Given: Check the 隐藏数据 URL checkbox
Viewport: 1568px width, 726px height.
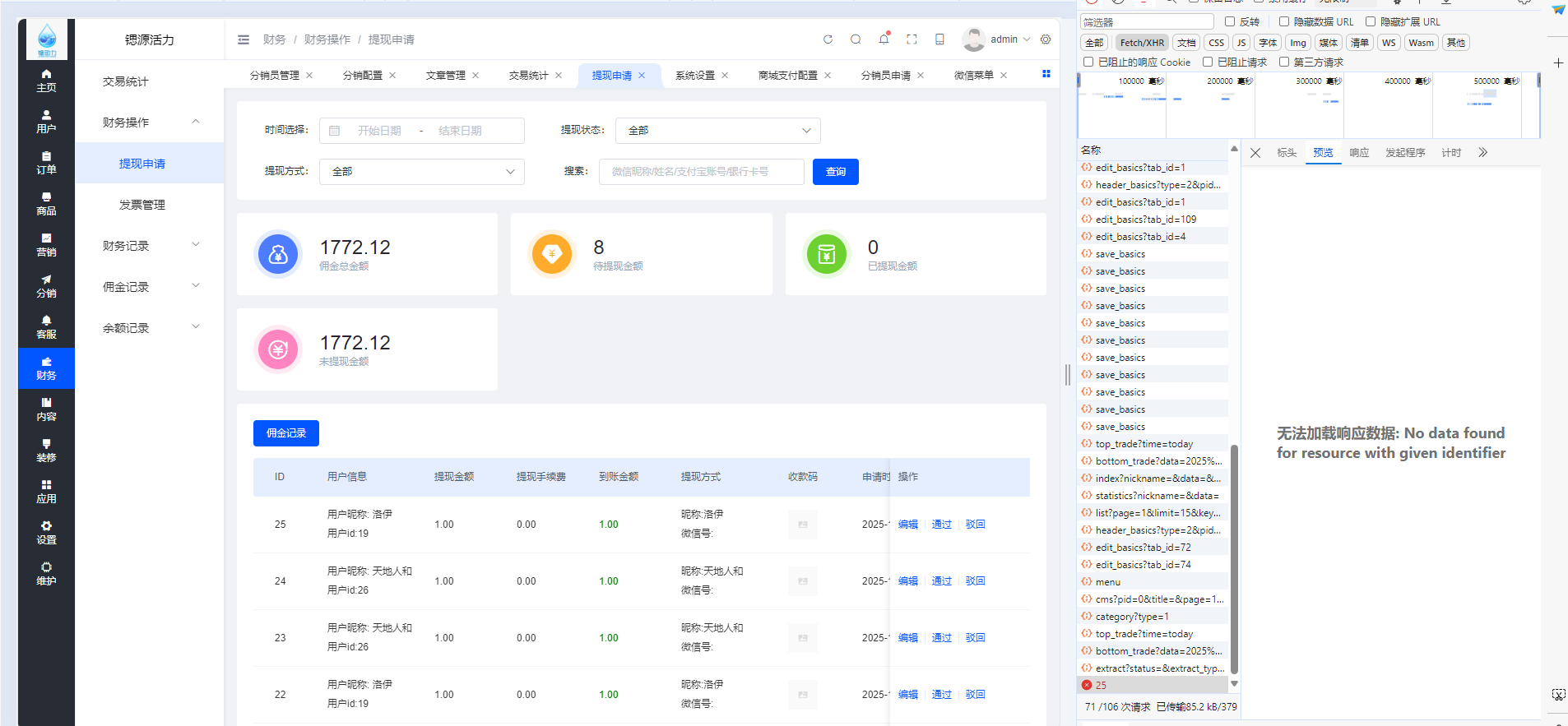Looking at the screenshot, I should 1284,22.
